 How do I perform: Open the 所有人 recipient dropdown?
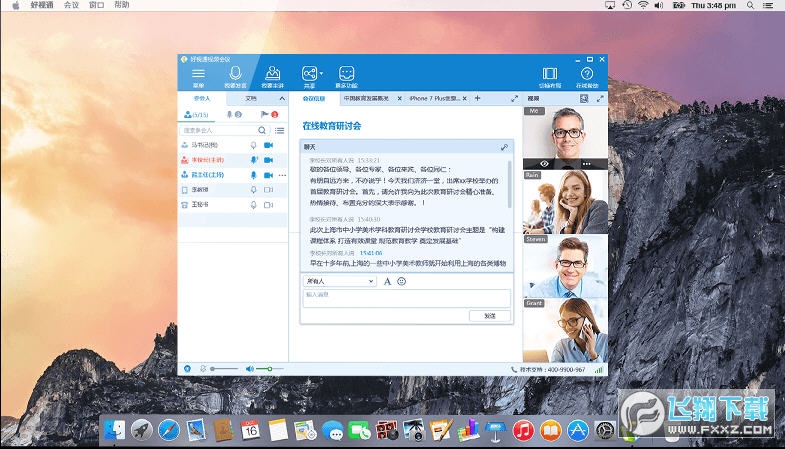[x=340, y=282]
